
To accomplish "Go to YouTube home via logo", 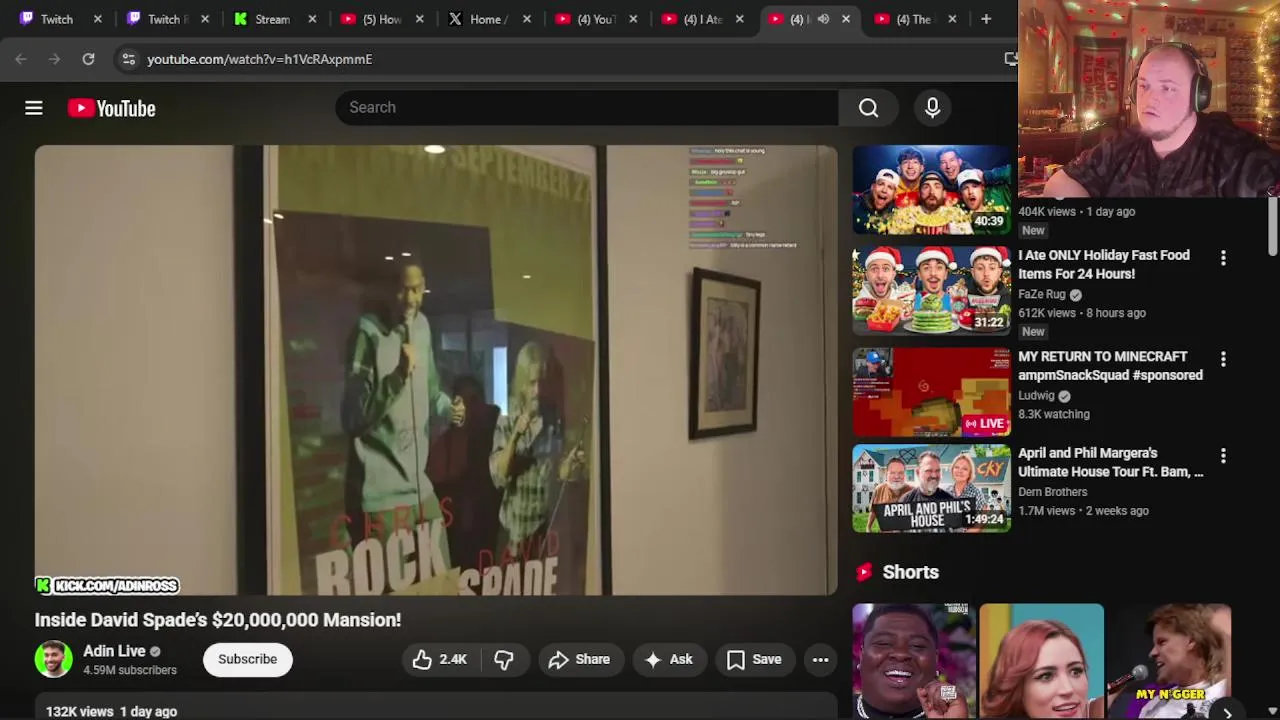I will click(112, 108).
